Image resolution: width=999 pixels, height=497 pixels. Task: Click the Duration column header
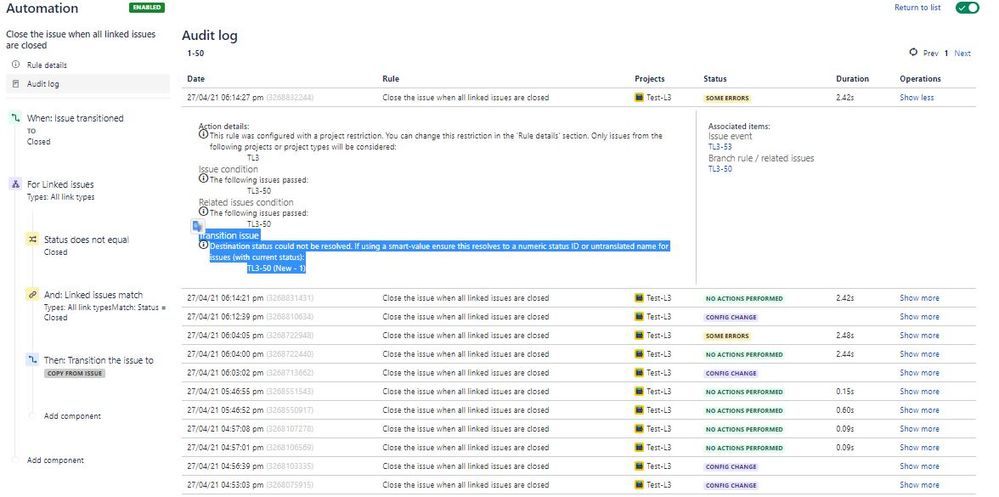(852, 79)
